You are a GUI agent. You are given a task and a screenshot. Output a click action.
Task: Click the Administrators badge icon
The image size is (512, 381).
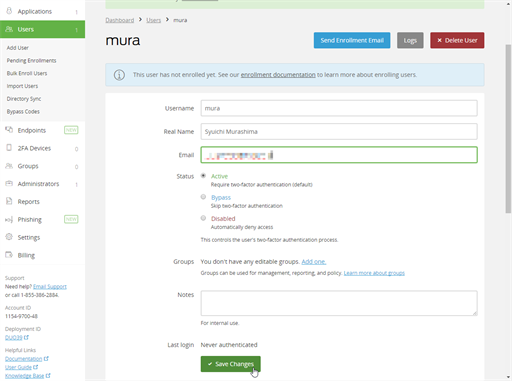tap(9, 183)
